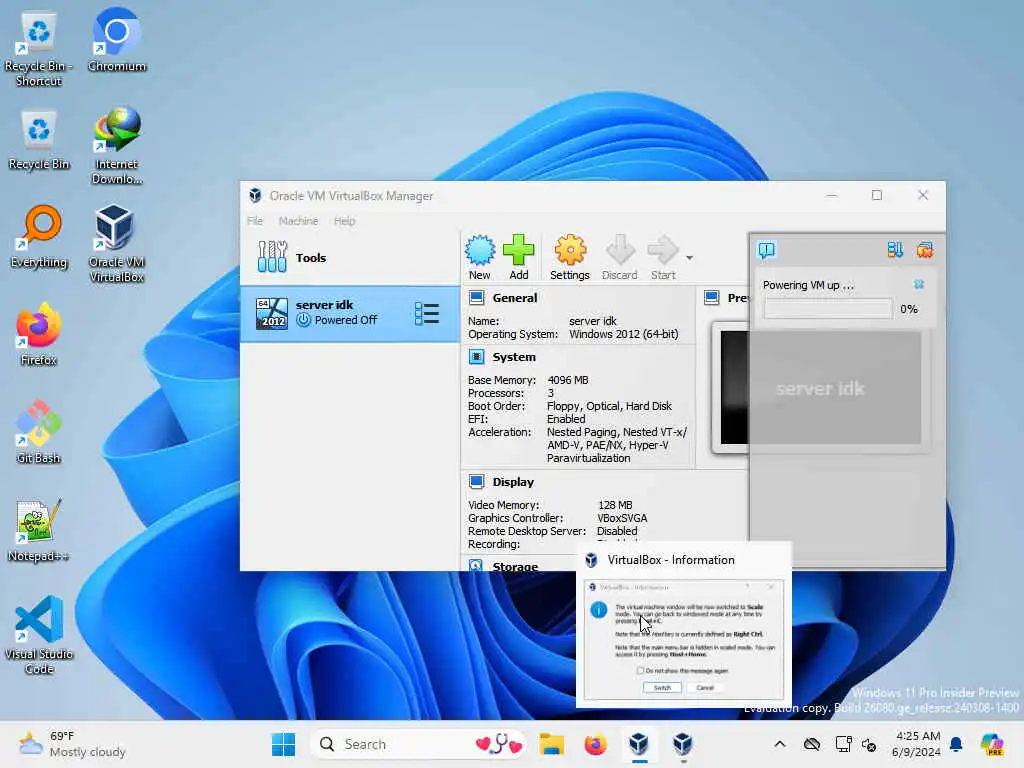
Task: Click the Preview section header
Action: click(738, 298)
